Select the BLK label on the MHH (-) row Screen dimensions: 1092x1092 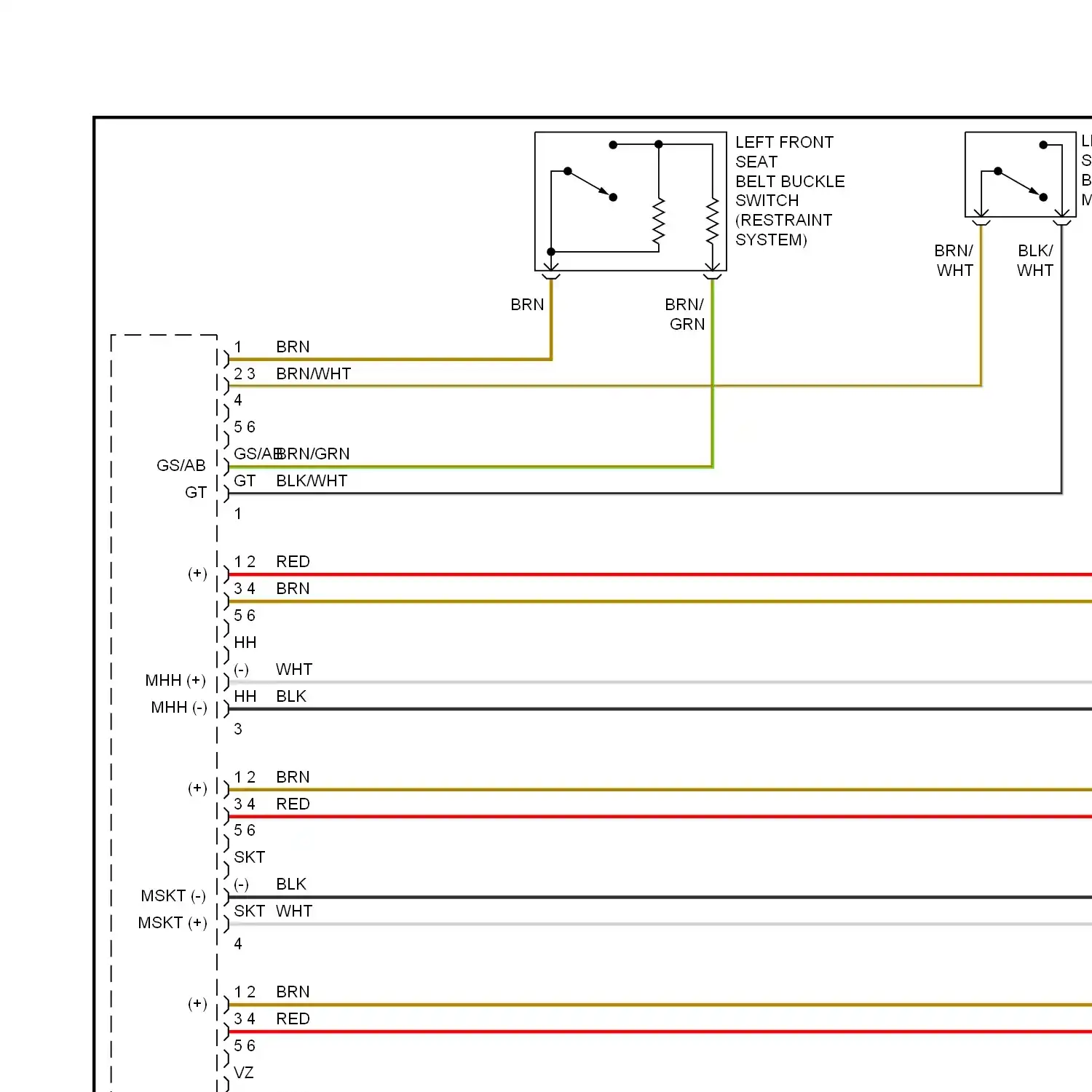291,696
